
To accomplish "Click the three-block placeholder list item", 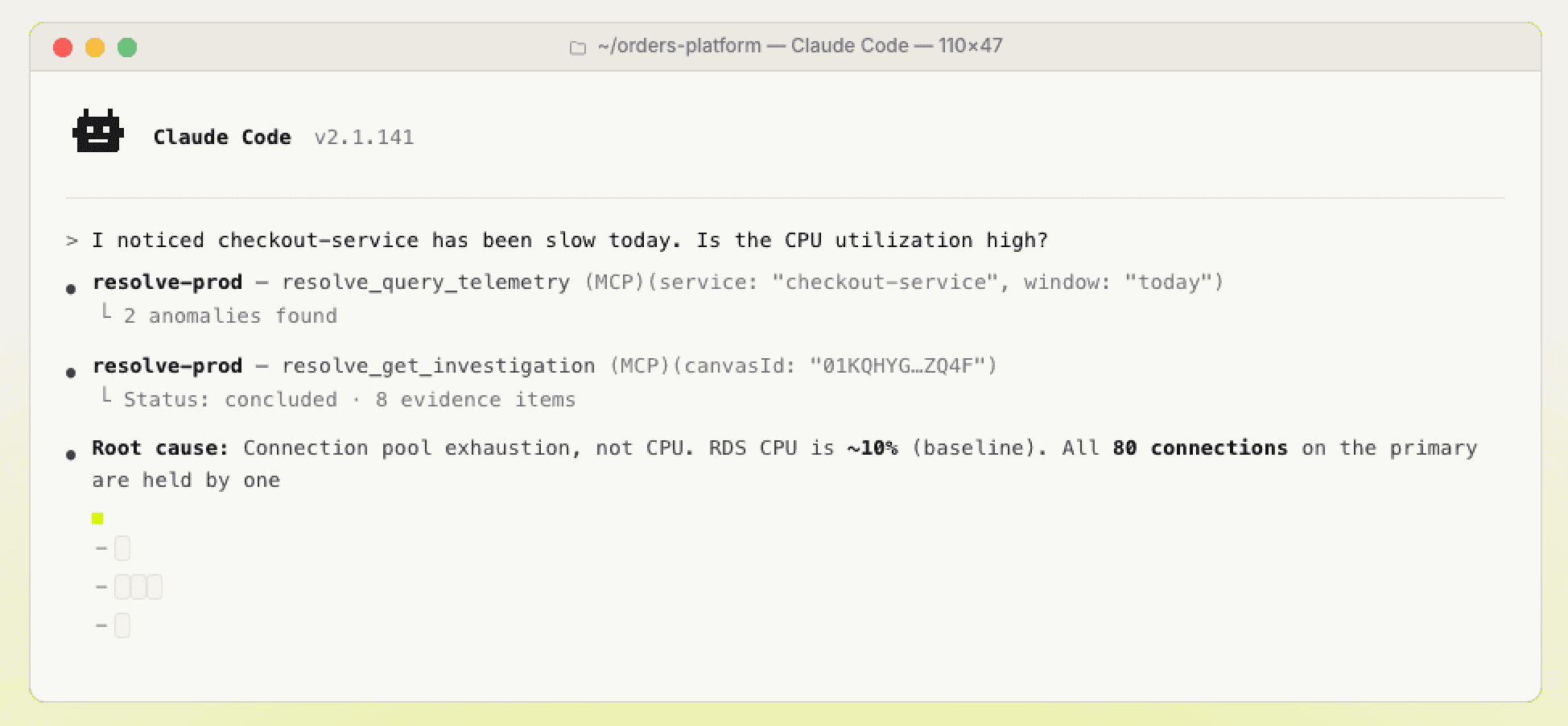I will (130, 587).
